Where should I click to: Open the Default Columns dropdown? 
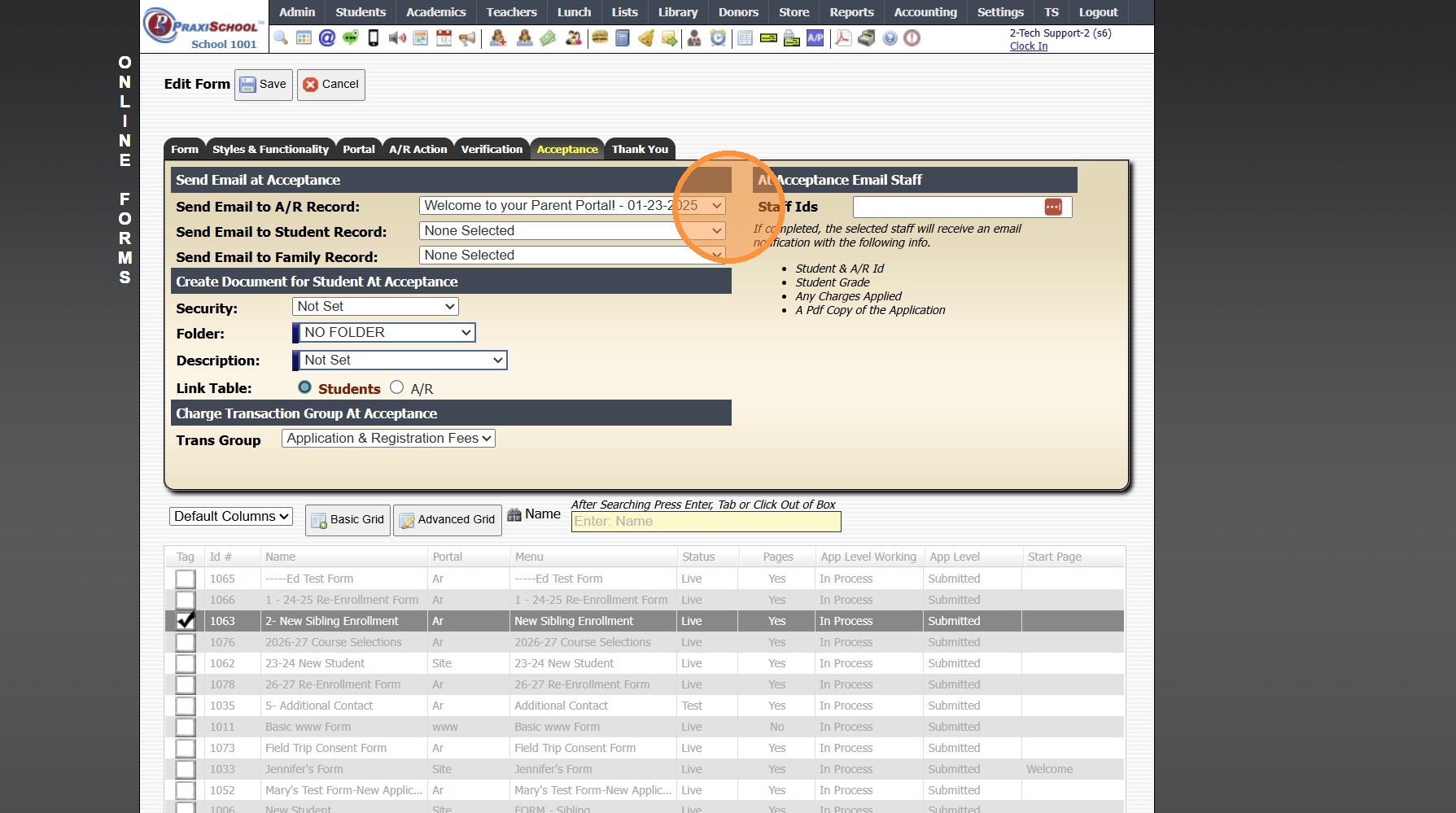(231, 517)
